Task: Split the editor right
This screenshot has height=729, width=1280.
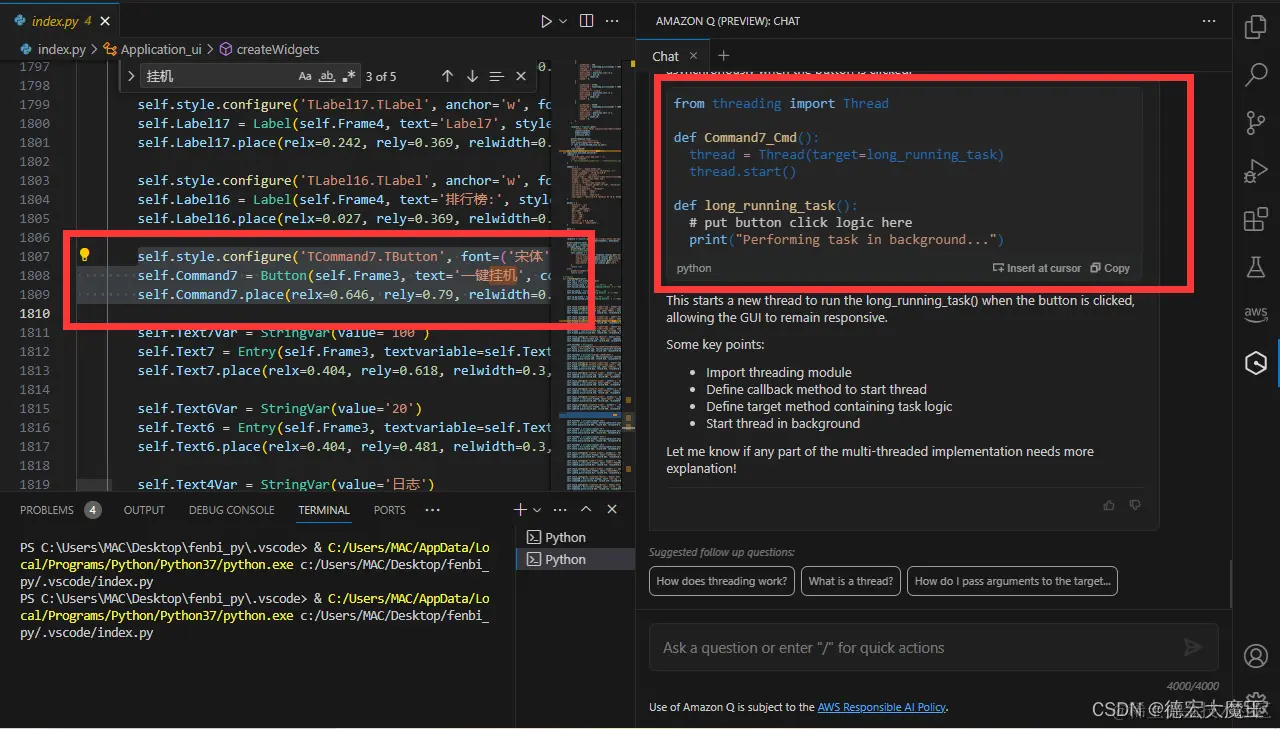Action: click(x=586, y=20)
